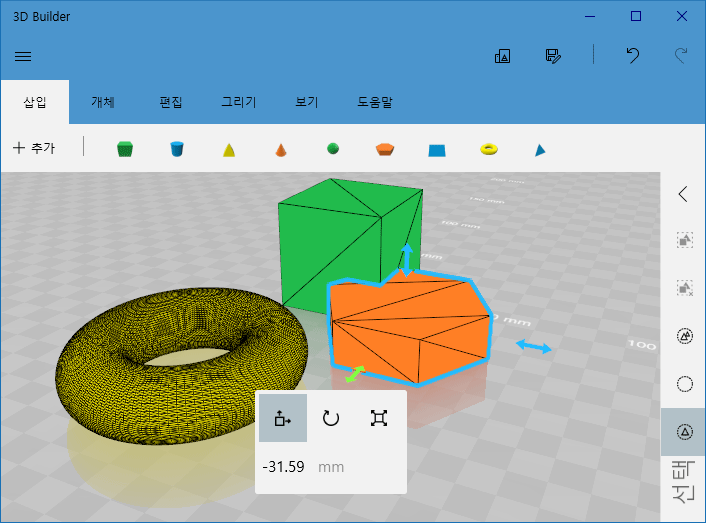Click the vertical 선택 label

(683, 482)
